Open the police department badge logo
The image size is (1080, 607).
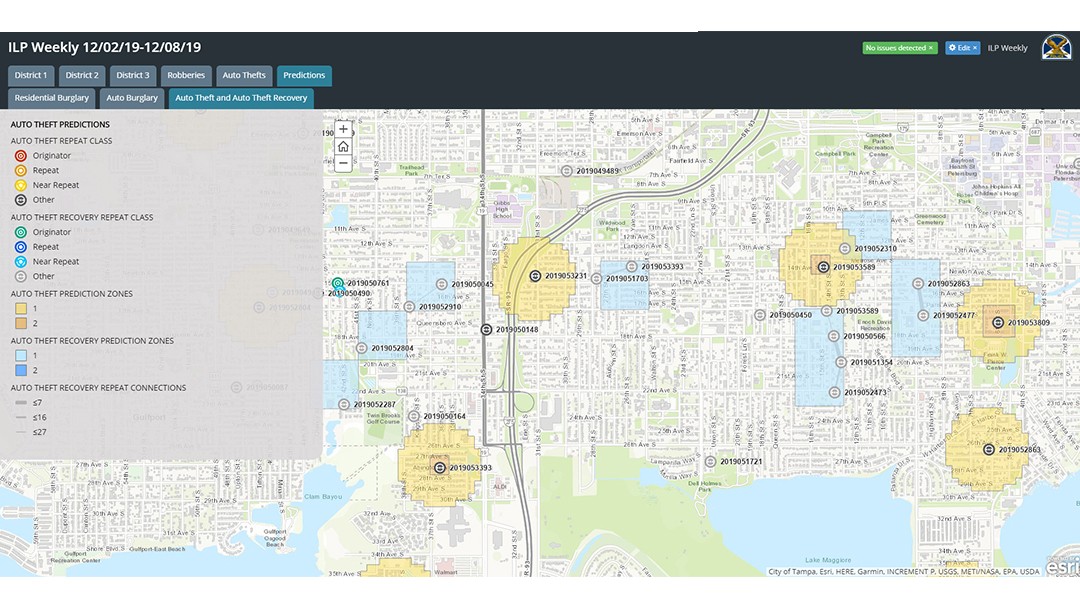[1055, 48]
